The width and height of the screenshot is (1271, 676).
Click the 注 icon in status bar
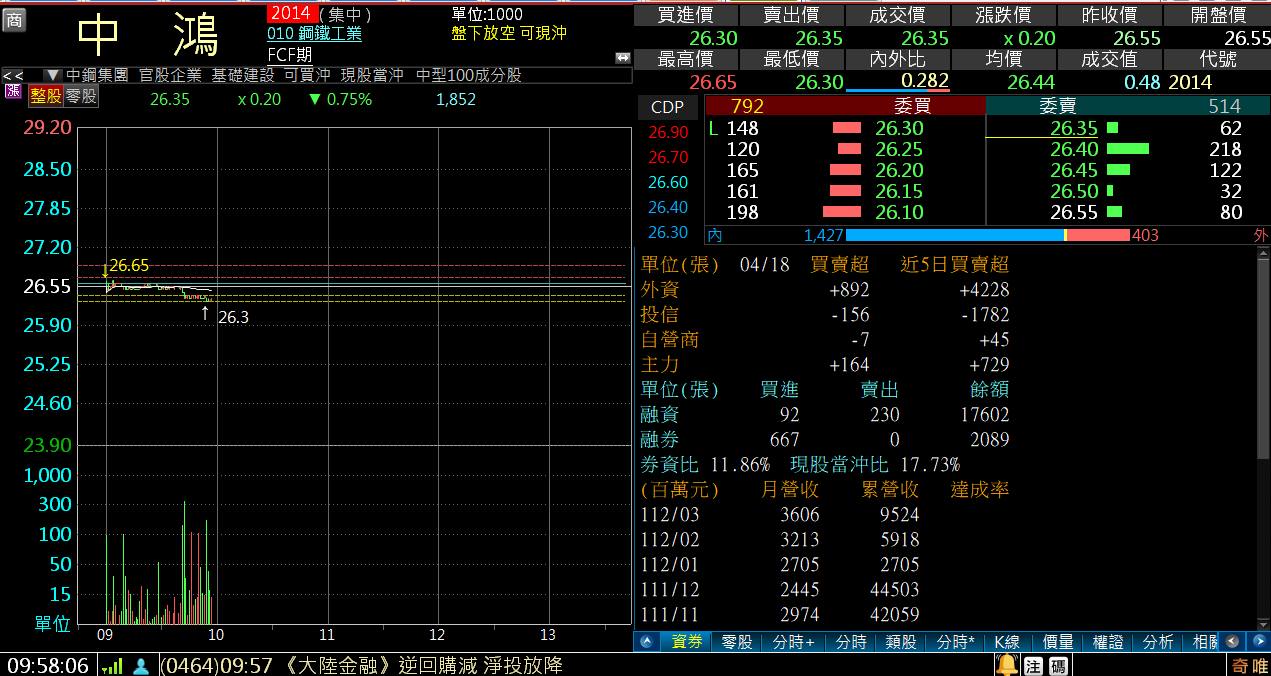[x=1033, y=666]
